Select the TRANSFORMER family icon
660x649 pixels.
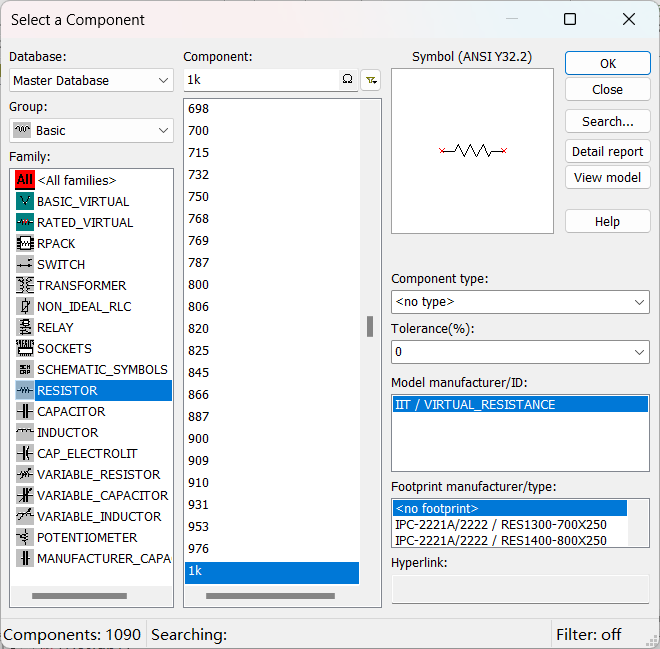tap(25, 285)
